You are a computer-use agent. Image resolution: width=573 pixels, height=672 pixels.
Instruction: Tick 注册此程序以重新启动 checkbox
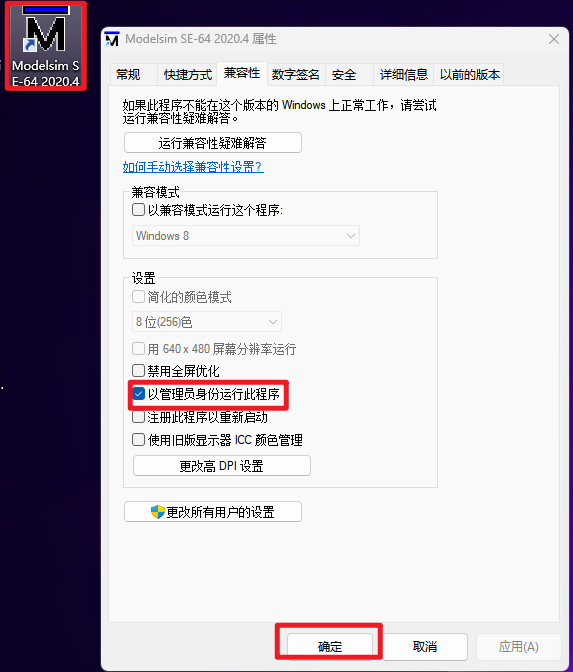coord(138,417)
